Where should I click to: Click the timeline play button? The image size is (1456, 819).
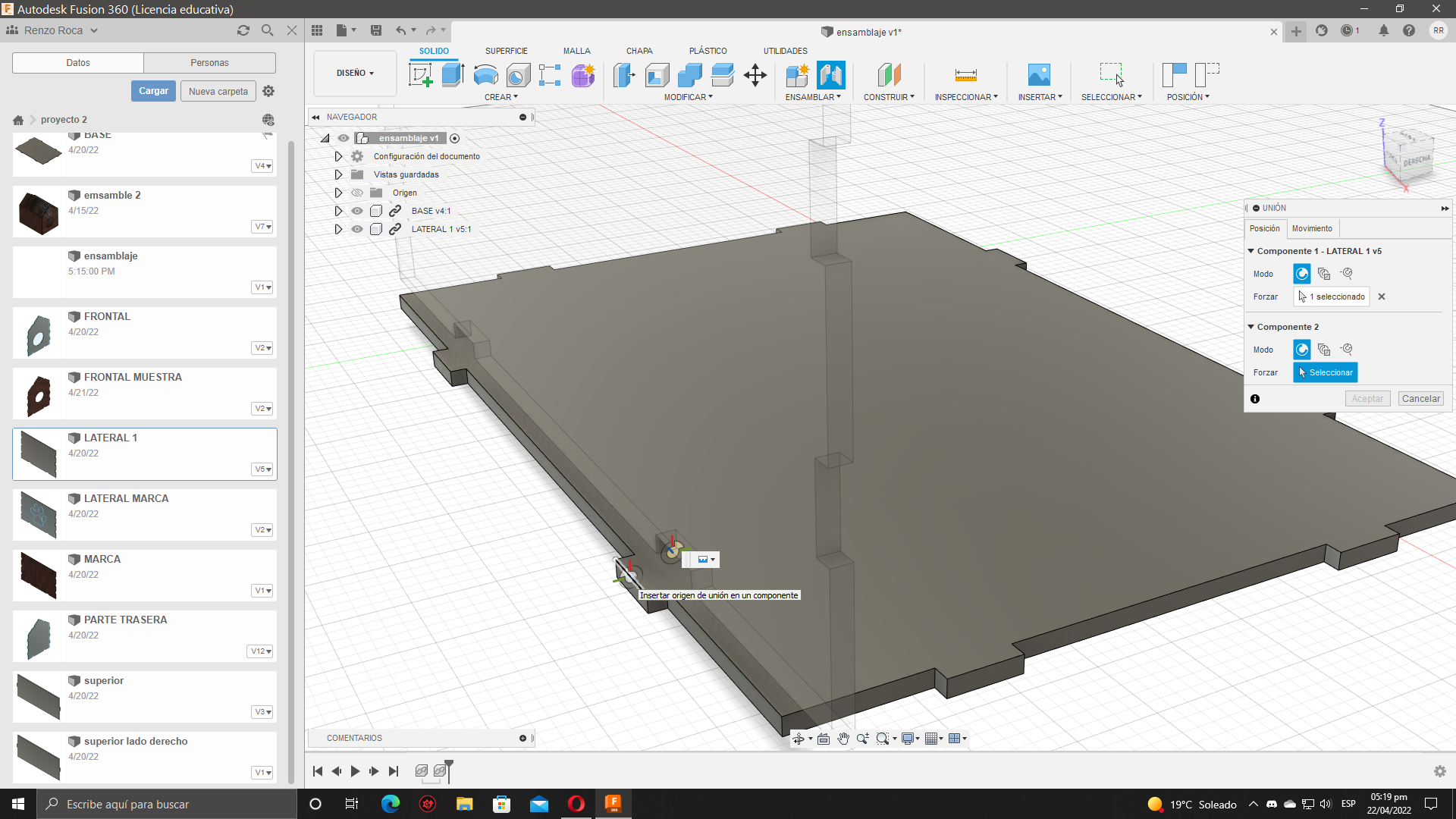tap(355, 771)
